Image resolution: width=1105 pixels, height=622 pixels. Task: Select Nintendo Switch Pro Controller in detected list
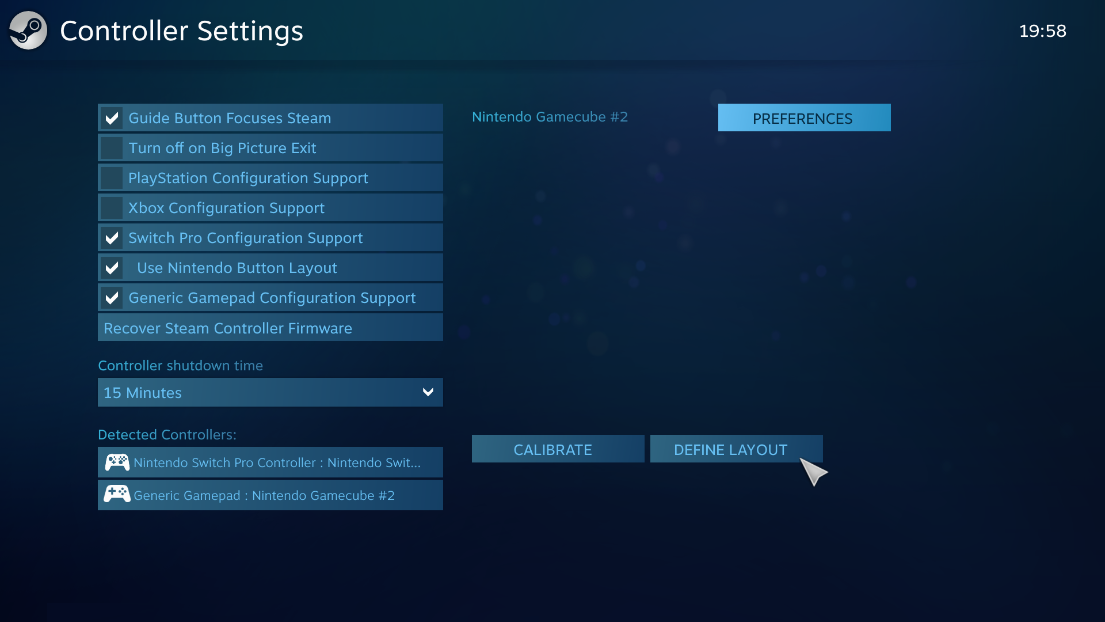pos(270,462)
